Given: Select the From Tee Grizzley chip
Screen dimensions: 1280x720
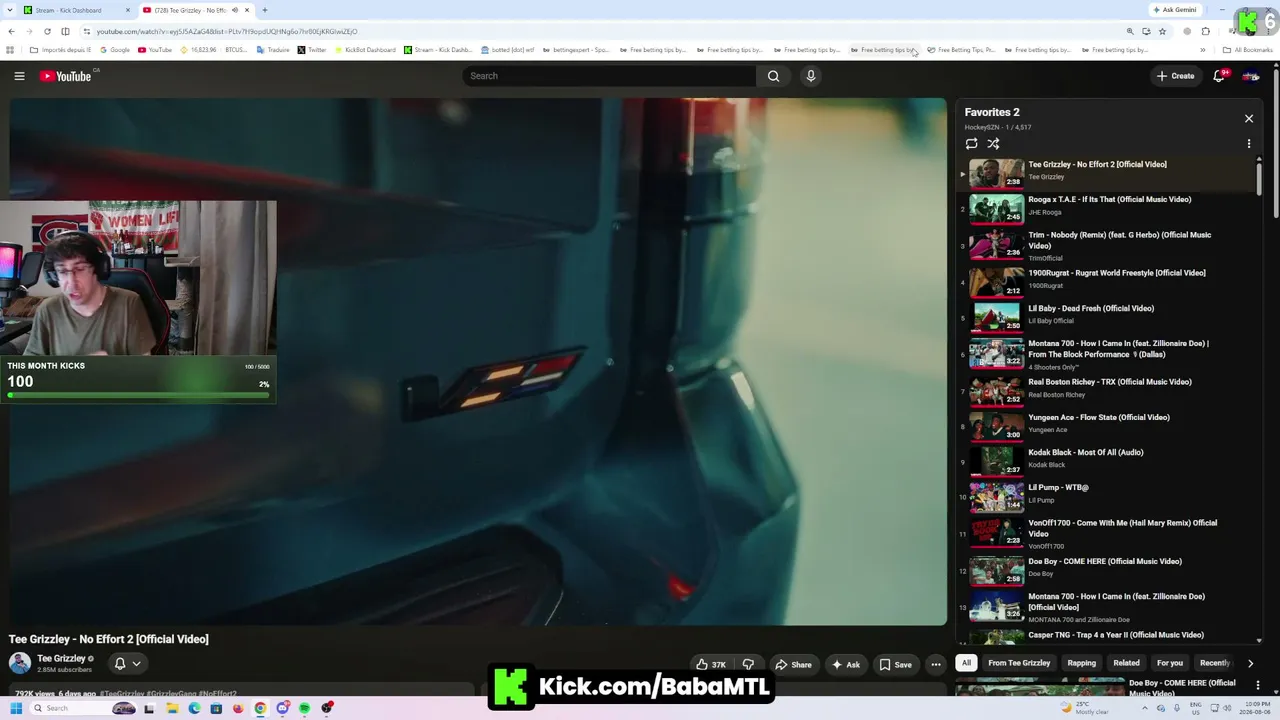Looking at the screenshot, I should 1019,663.
